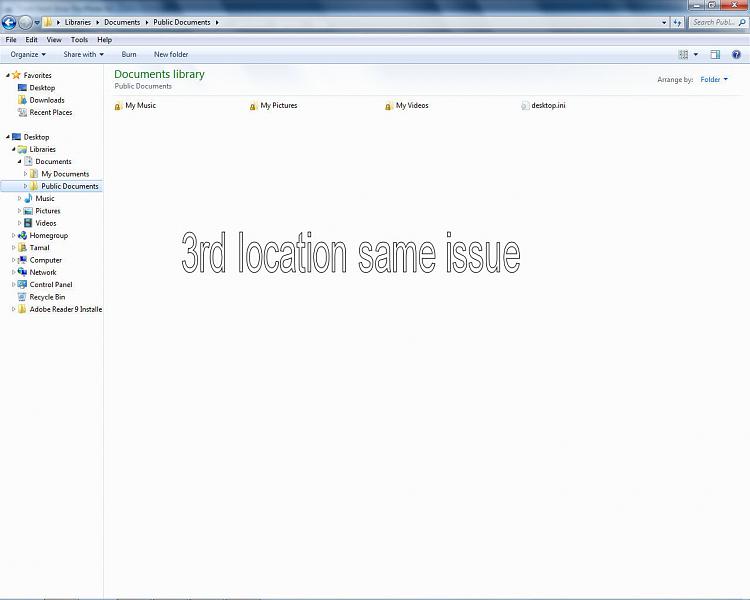Create a New folder

tap(171, 55)
